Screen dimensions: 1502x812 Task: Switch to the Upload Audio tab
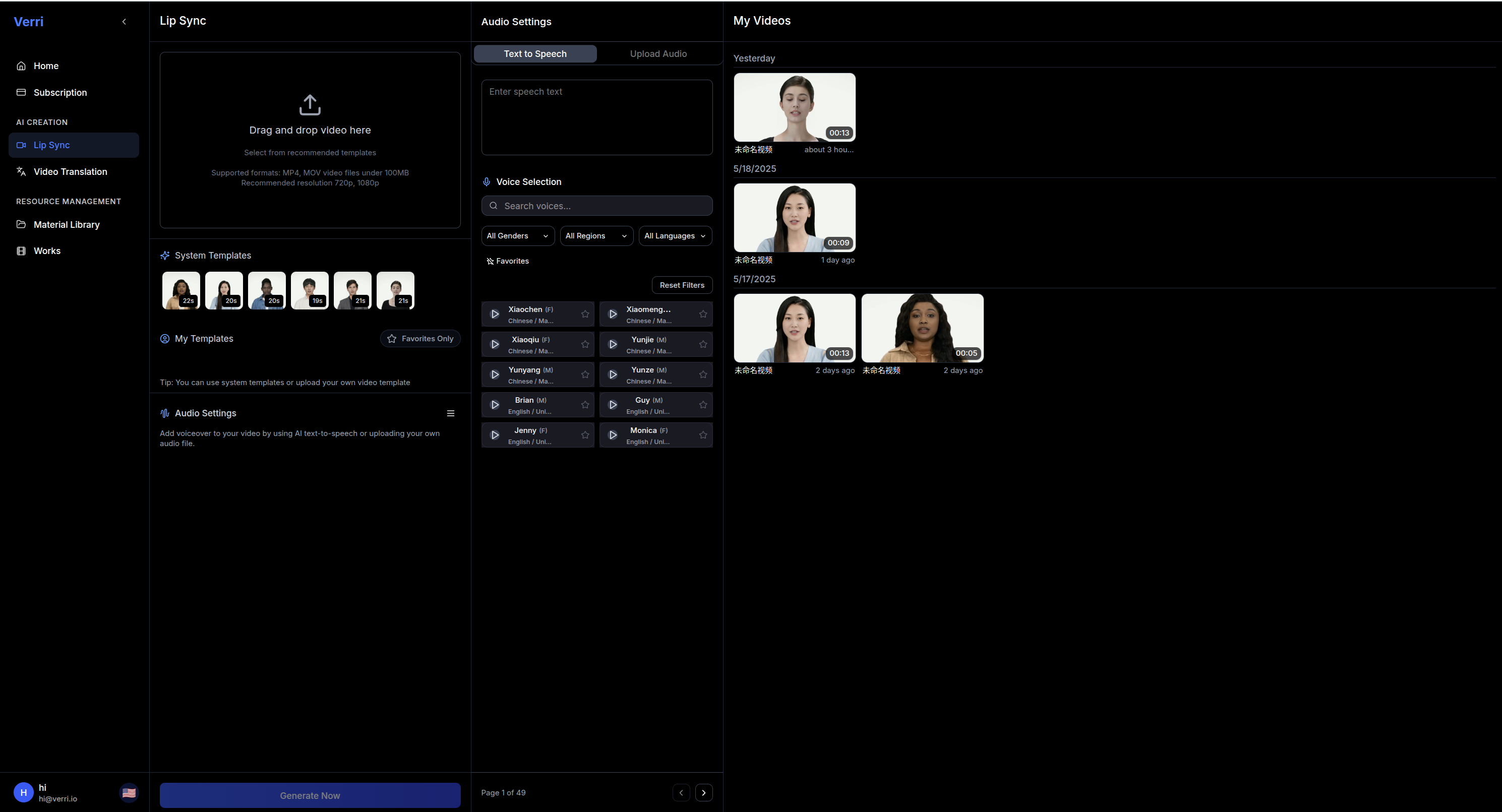657,53
